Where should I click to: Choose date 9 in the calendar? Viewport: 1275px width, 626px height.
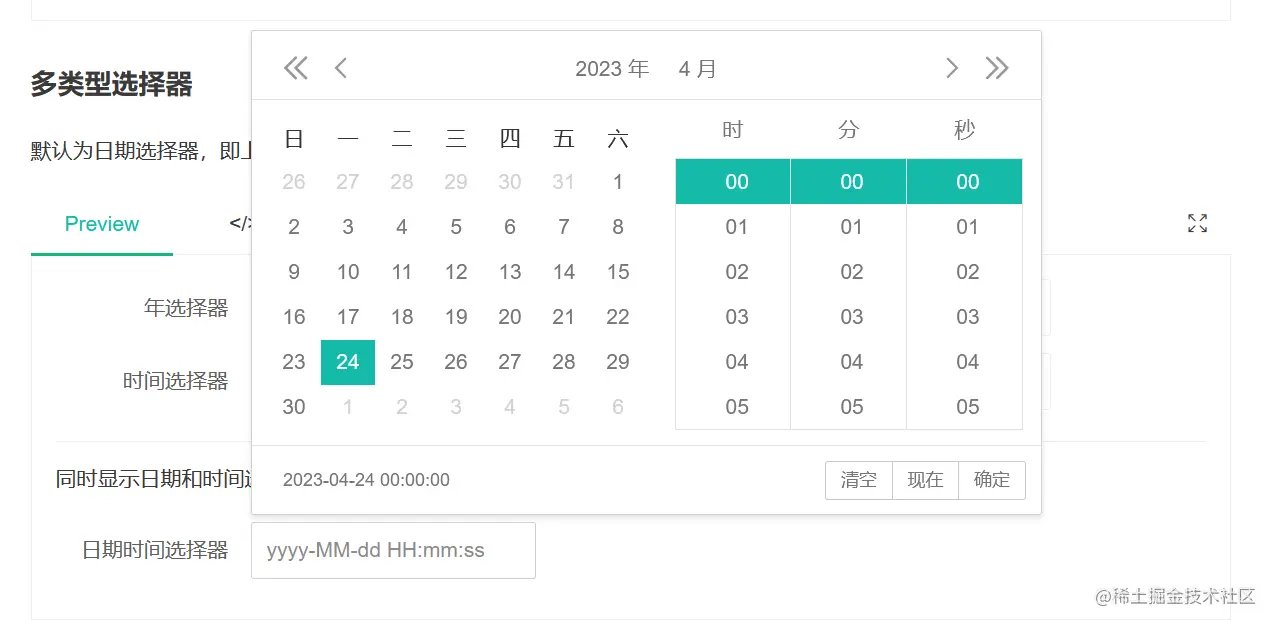click(294, 272)
